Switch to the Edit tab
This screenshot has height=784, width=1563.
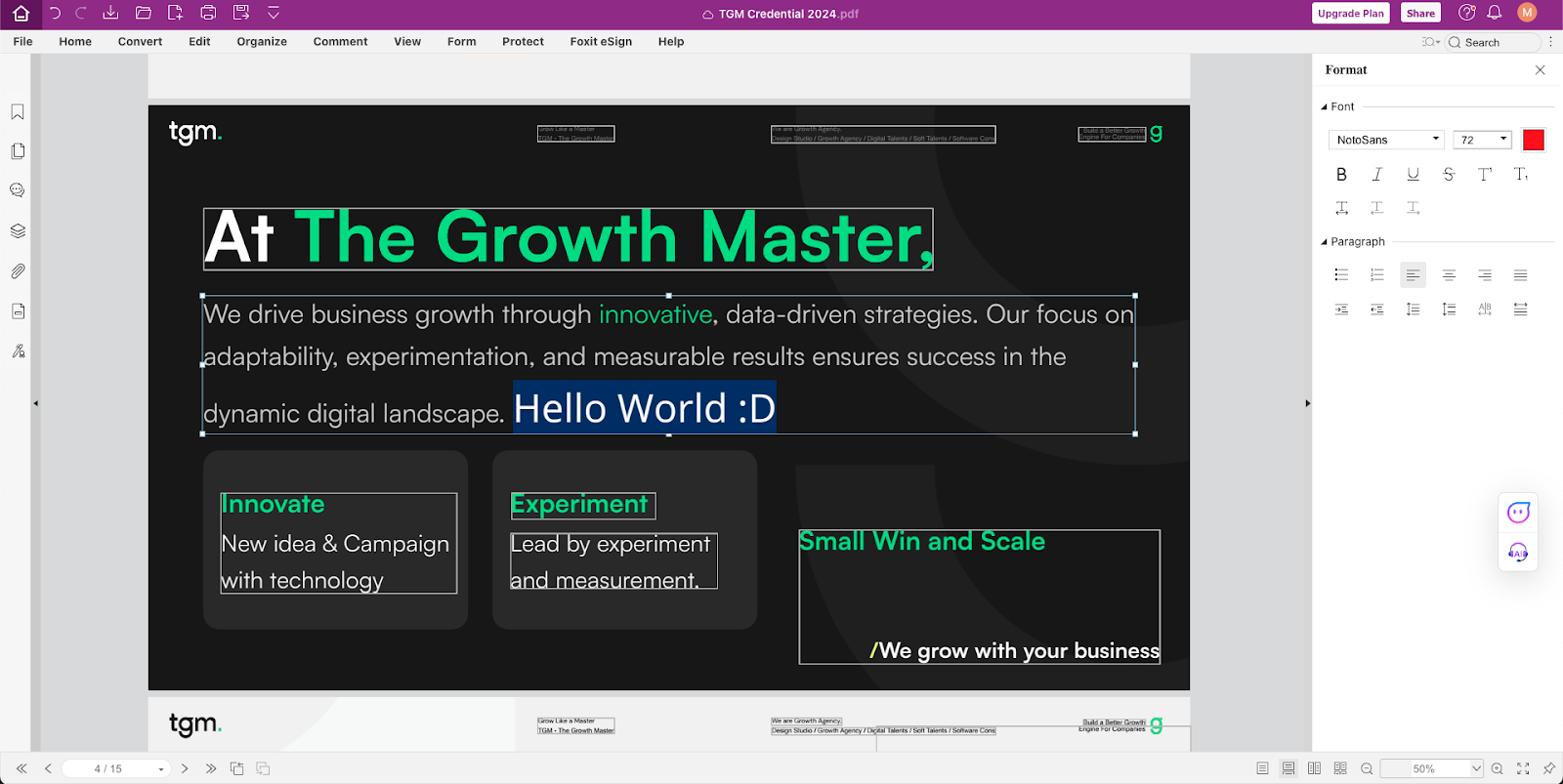pos(199,42)
